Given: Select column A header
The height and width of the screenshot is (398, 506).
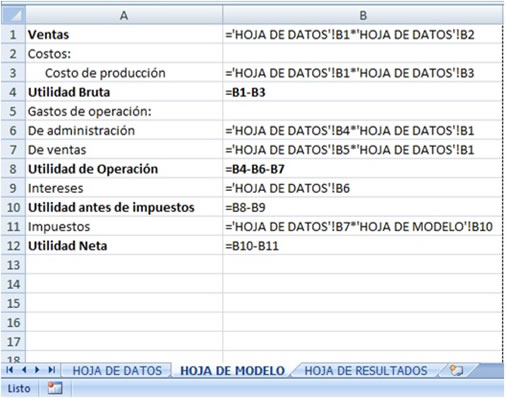Looking at the screenshot, I should [x=124, y=15].
